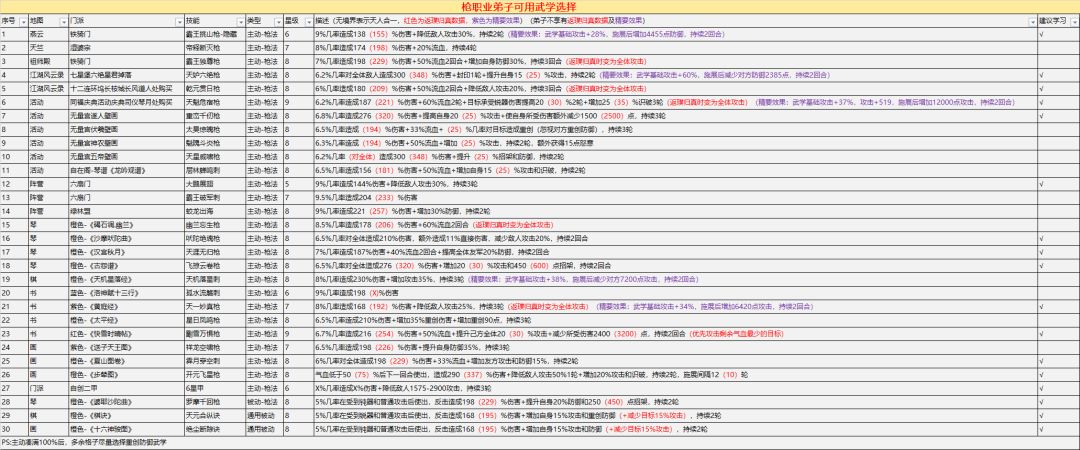Image resolution: width=1080 pixels, height=450 pixels.
Task: Select the 天元合纵诀 skill cell
Action: click(214, 416)
